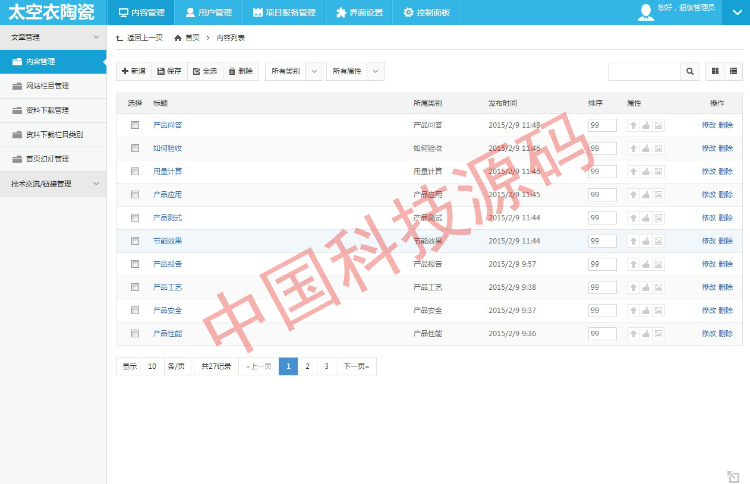
Task: Click the 全选 select-all toolbar button
Action: pos(205,72)
